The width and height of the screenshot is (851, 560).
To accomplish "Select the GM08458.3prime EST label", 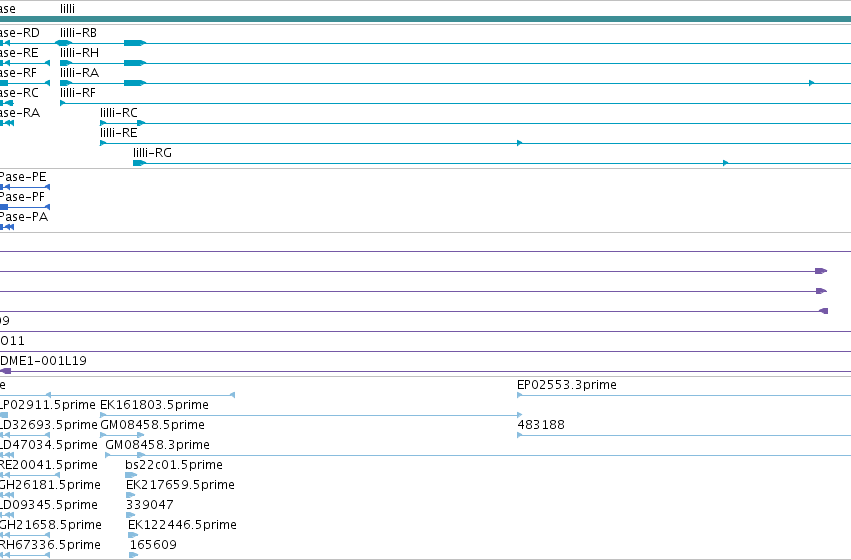I will tap(157, 445).
